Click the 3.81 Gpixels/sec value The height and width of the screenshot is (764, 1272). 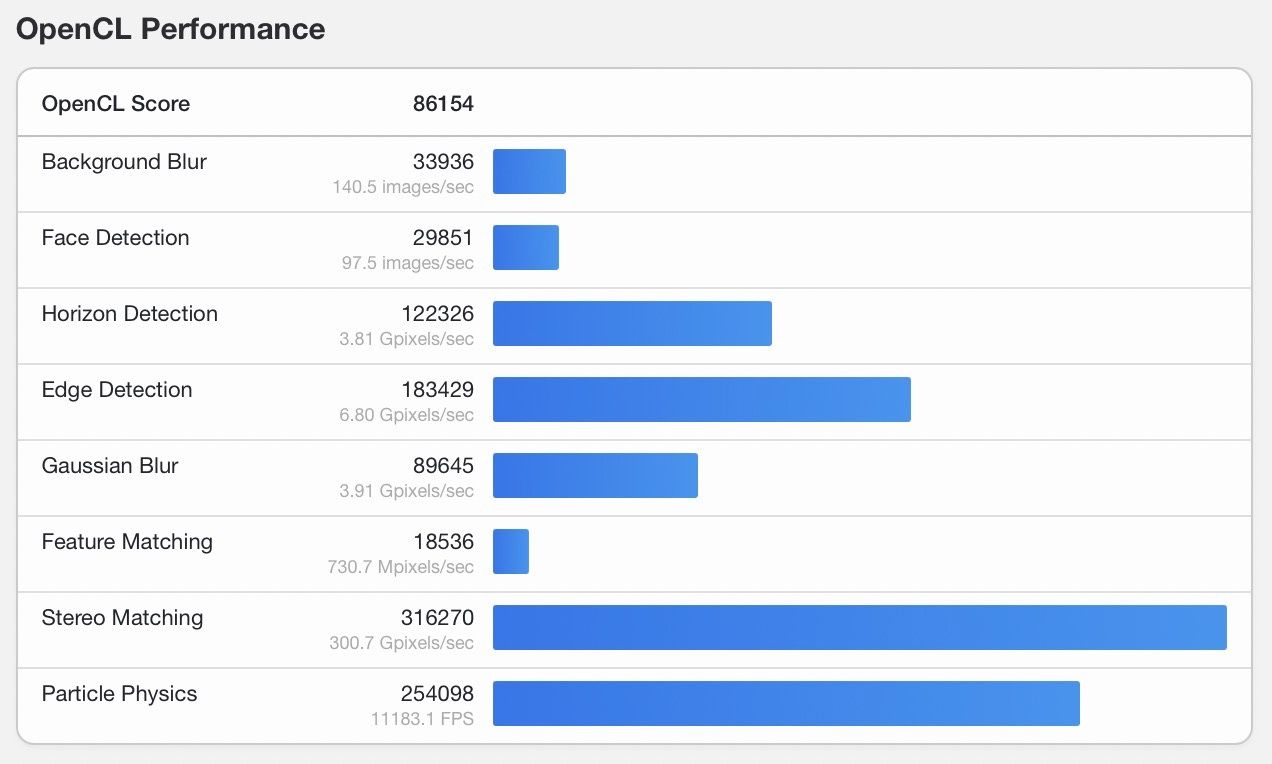[x=406, y=339]
